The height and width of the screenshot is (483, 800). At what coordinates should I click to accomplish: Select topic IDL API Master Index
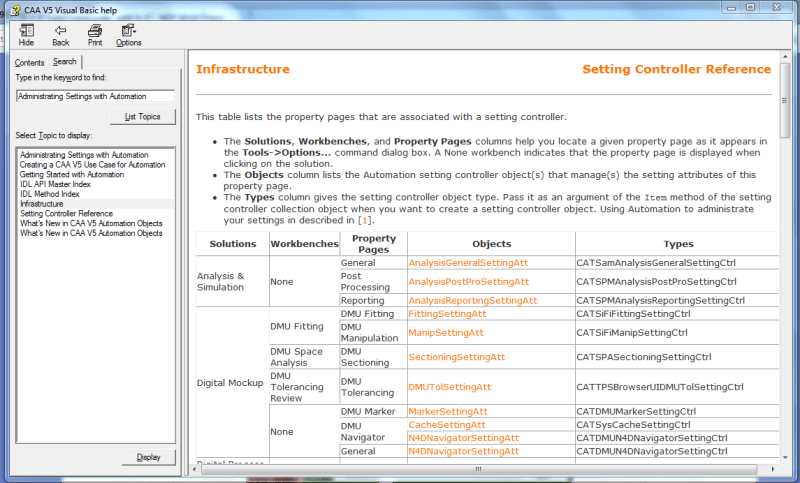tap(55, 184)
